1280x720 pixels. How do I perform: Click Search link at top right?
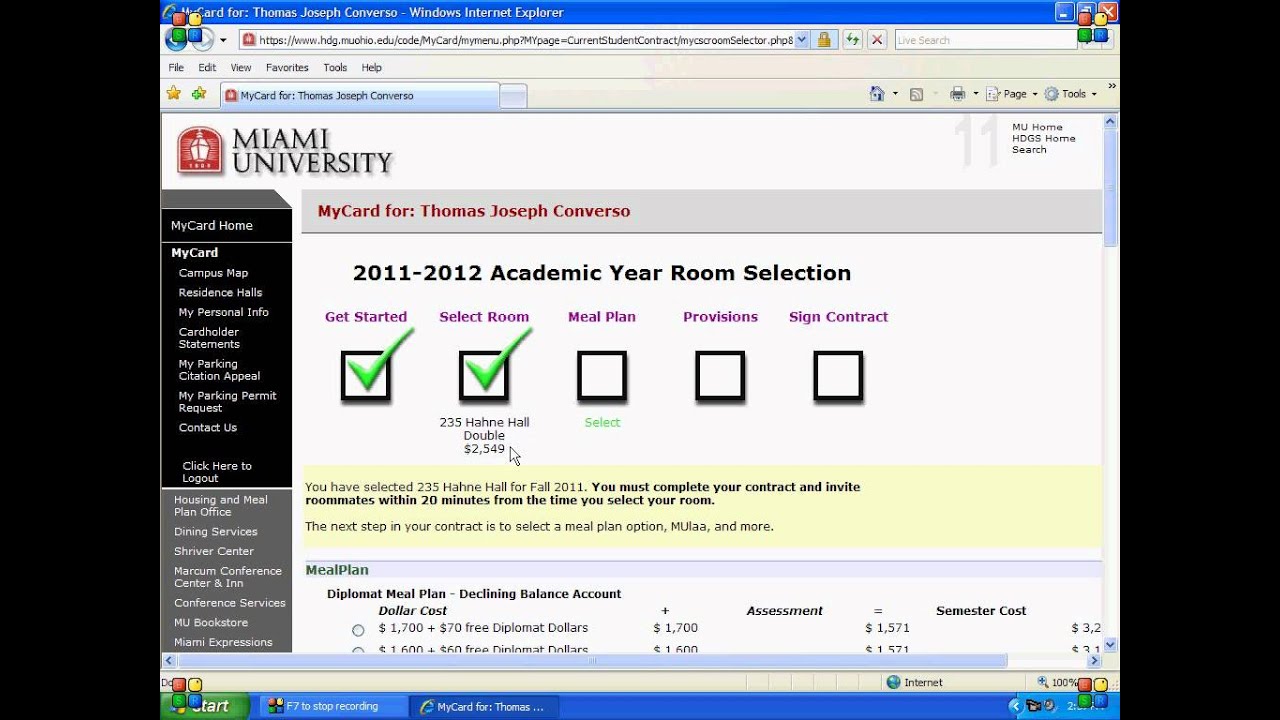coord(1029,149)
